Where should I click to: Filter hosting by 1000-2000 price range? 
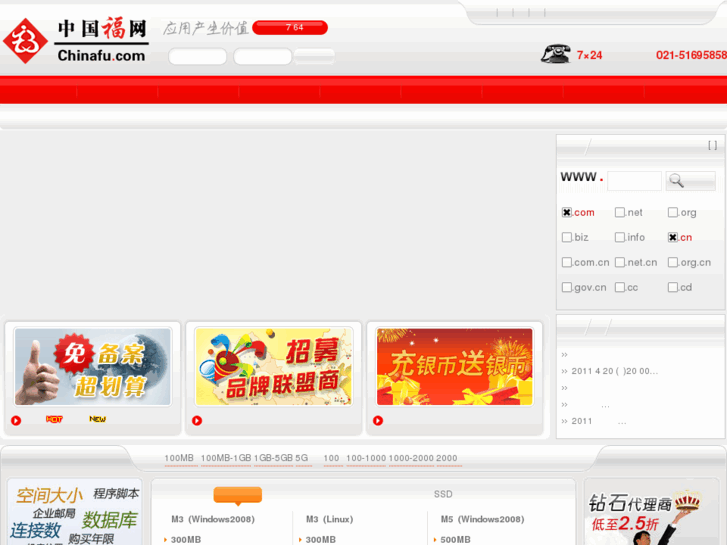click(411, 458)
